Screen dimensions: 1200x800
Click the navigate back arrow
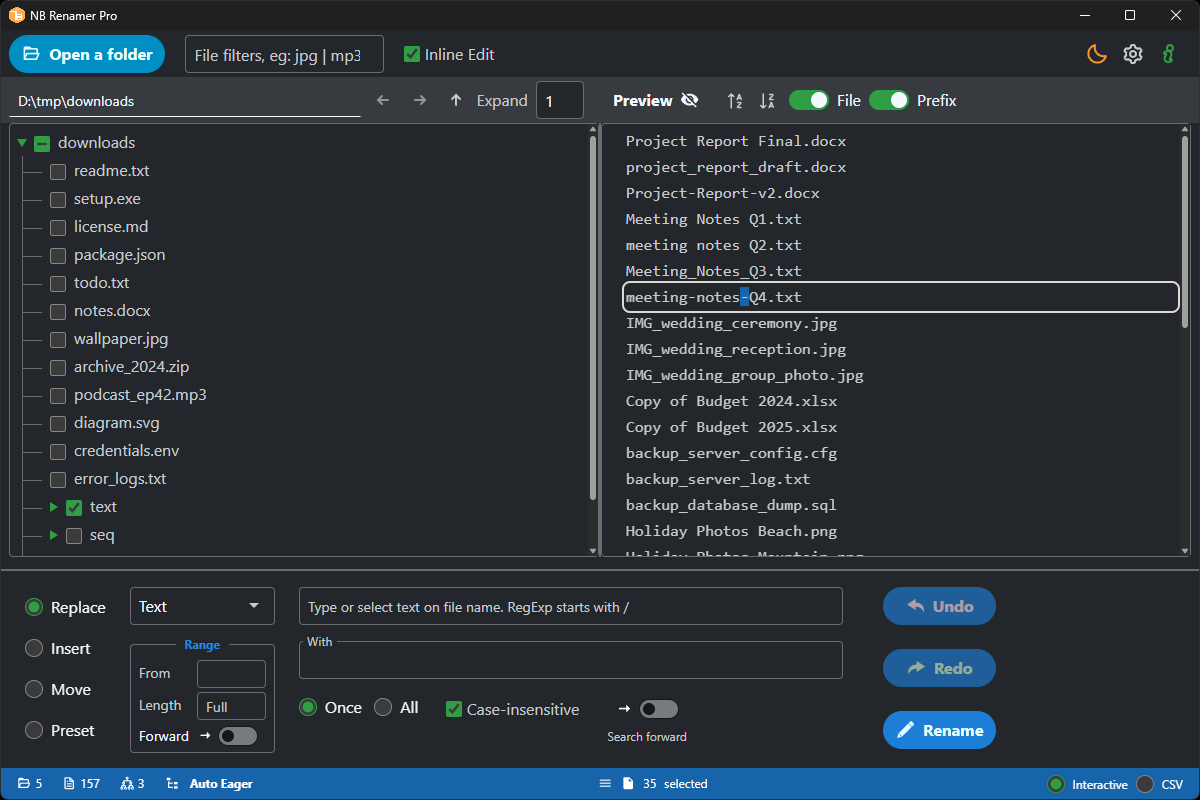(383, 100)
